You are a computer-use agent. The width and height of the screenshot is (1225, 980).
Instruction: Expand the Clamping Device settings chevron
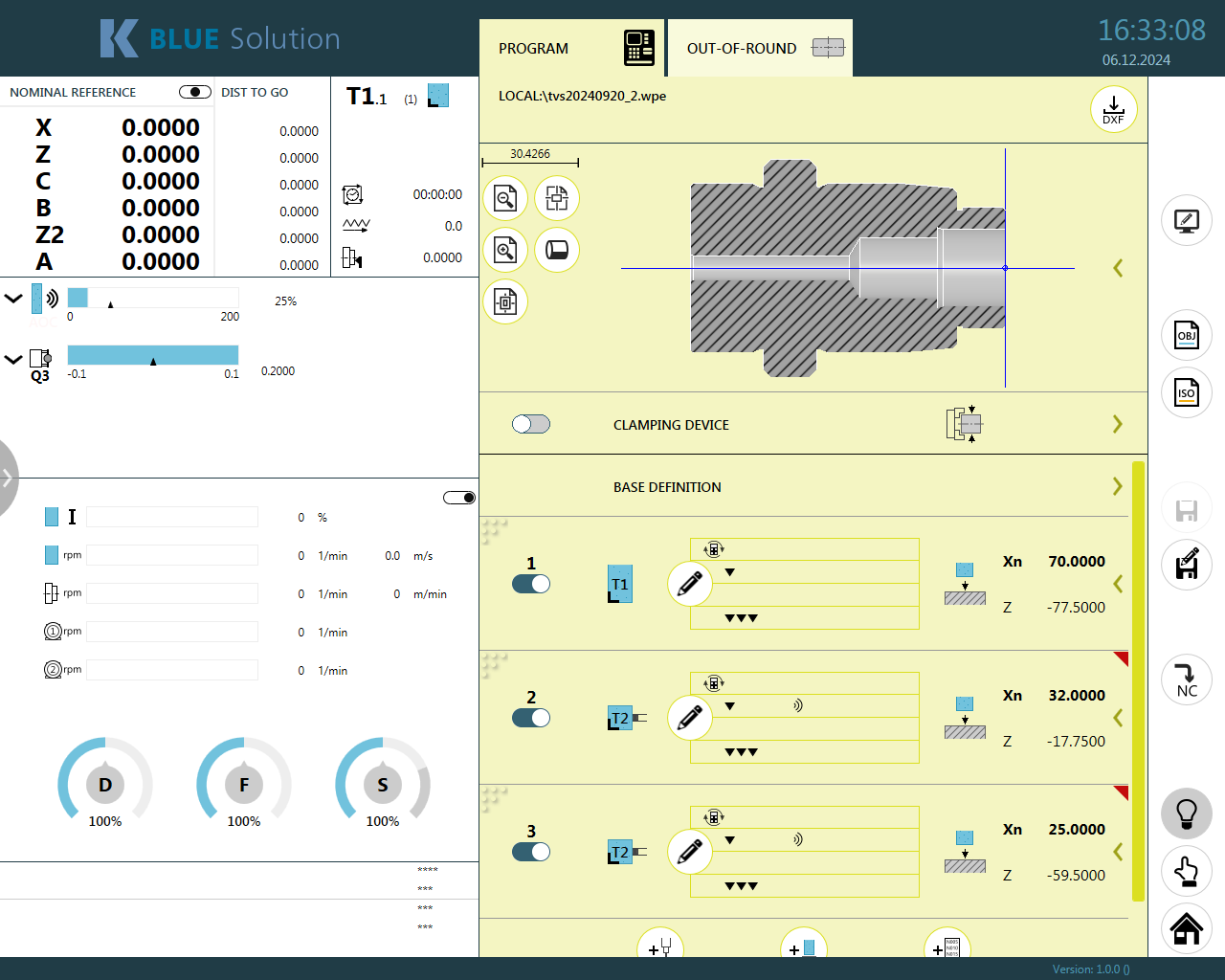tap(1117, 424)
